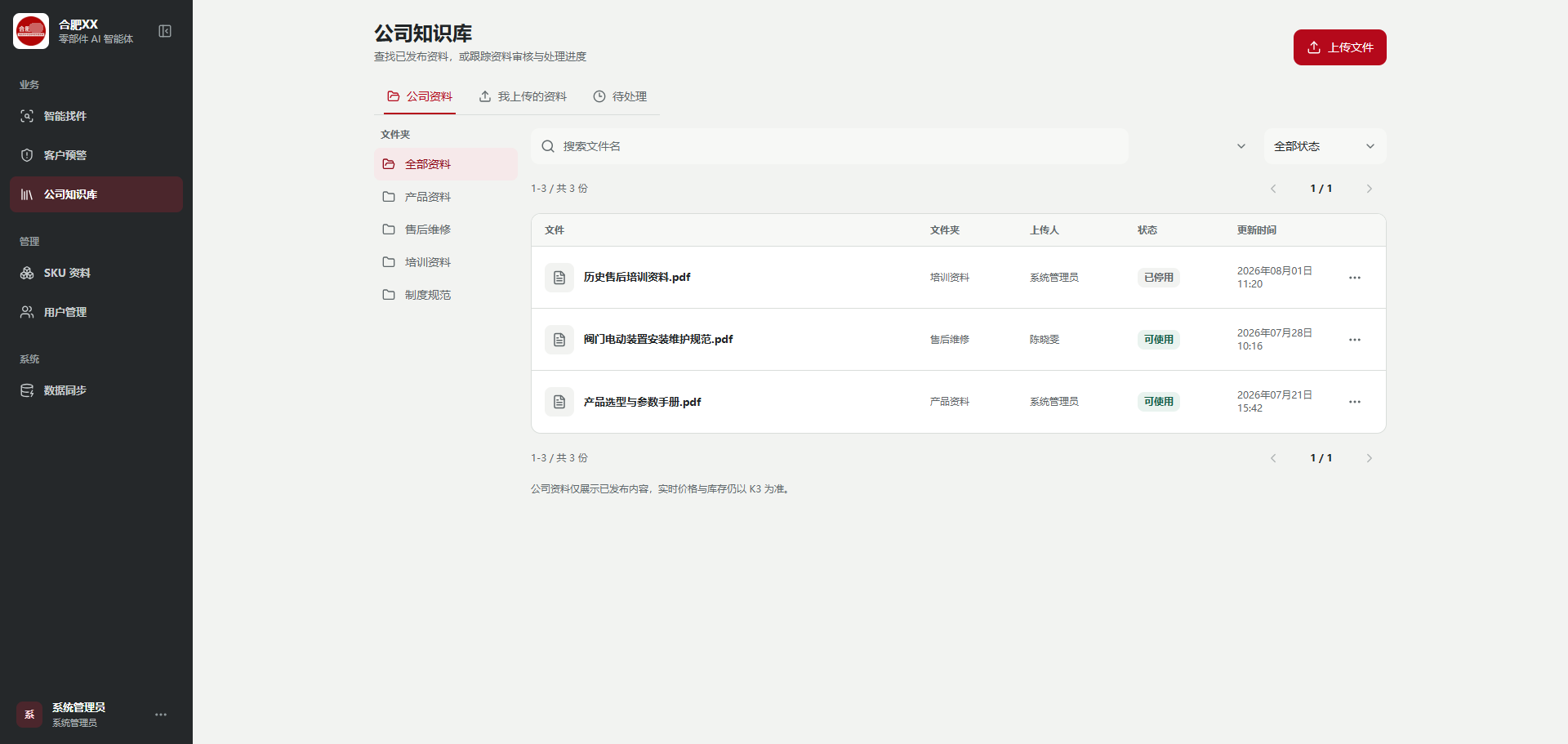Open 产品选型与参数手册.pdf file name

point(643,402)
